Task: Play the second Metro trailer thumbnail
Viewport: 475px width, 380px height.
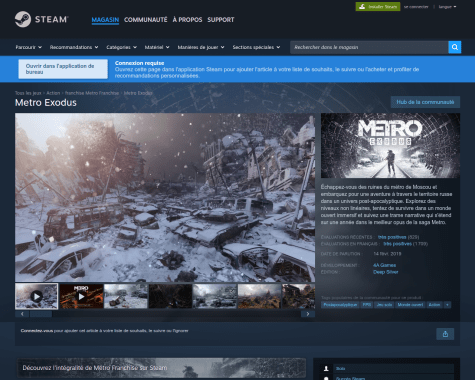Action: coord(81,296)
